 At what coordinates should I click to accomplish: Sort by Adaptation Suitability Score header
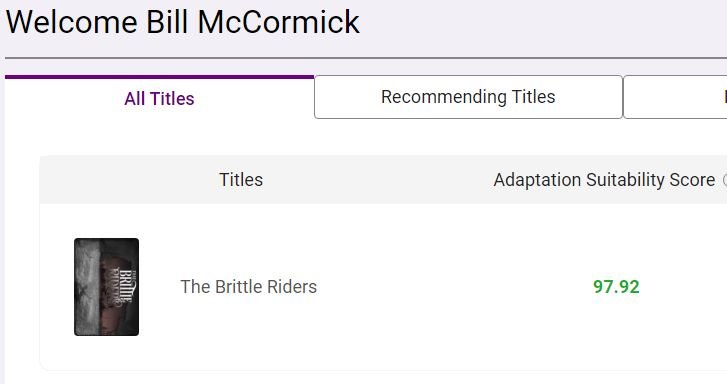tap(604, 180)
